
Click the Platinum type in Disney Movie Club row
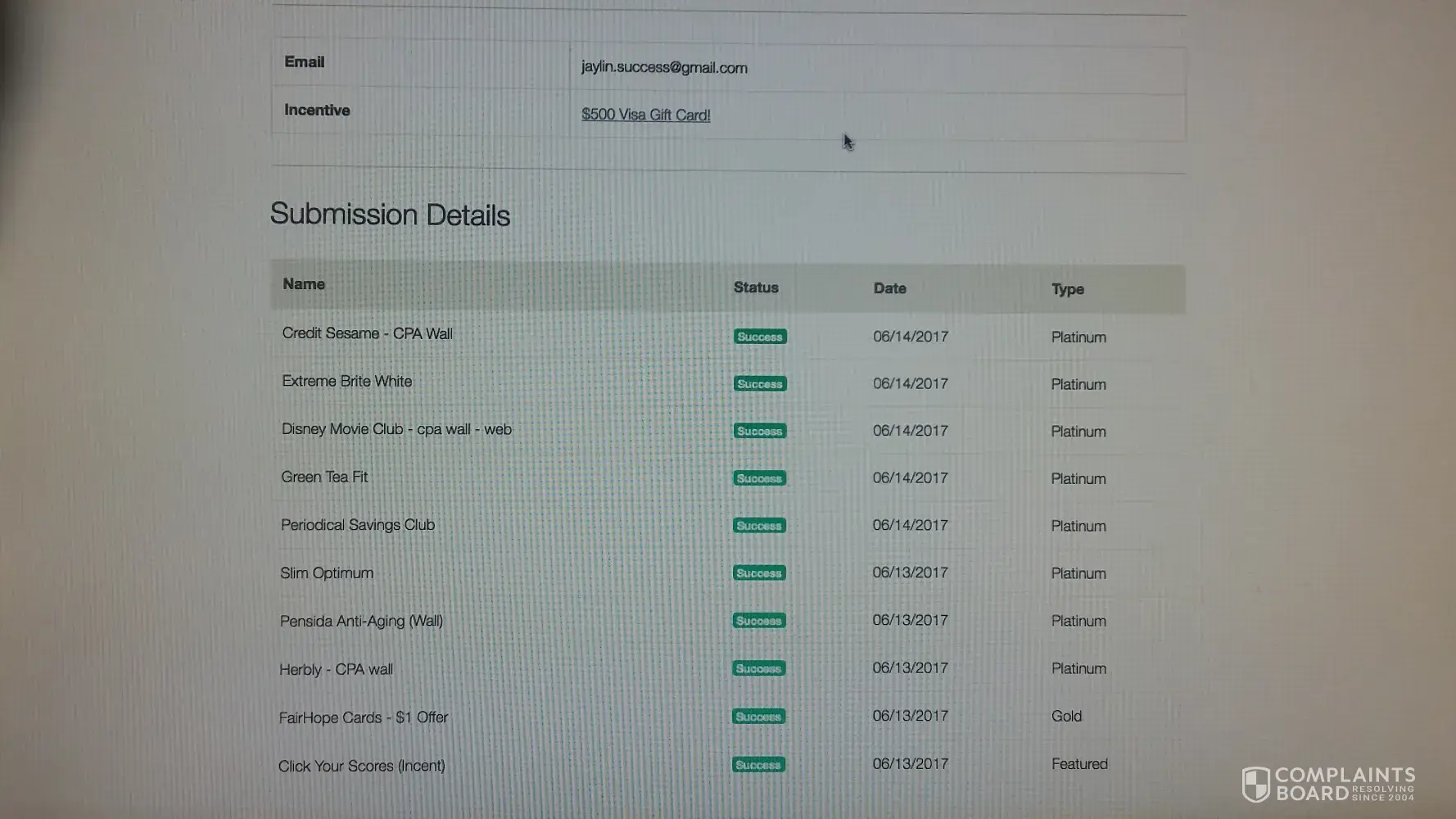tap(1078, 432)
